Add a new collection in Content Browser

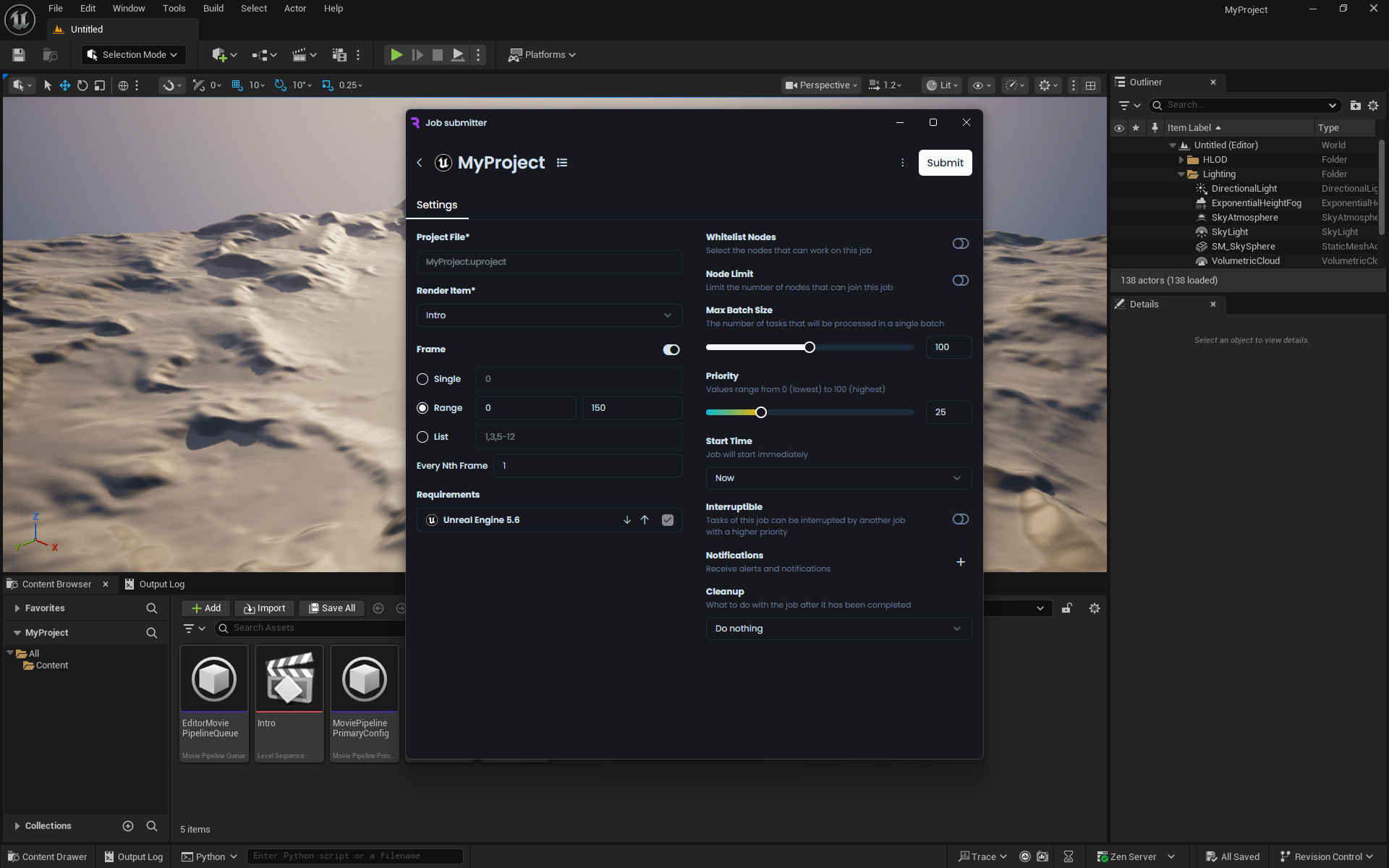128,826
